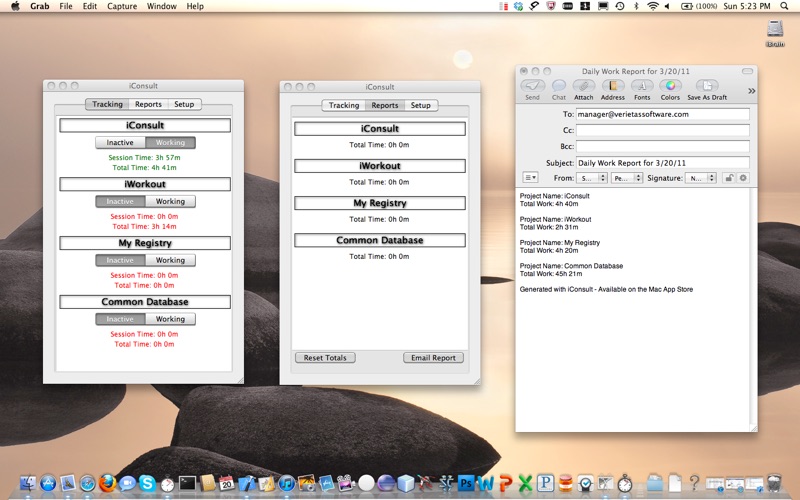This screenshot has height=500, width=800.
Task: Select Reports tab in middle iConsult window
Action: coord(385,105)
